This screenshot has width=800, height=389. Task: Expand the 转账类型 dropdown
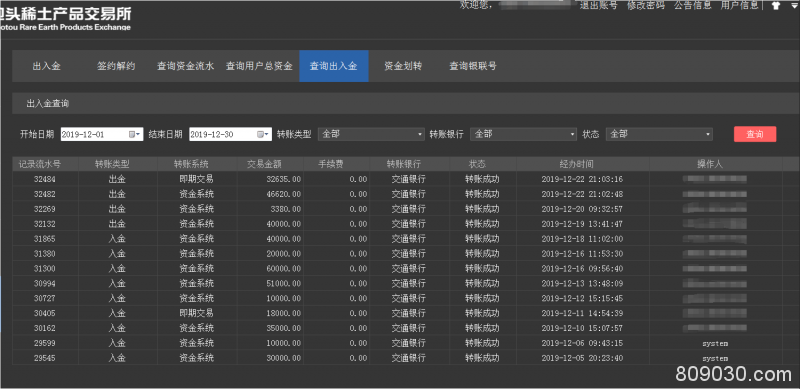[371, 134]
